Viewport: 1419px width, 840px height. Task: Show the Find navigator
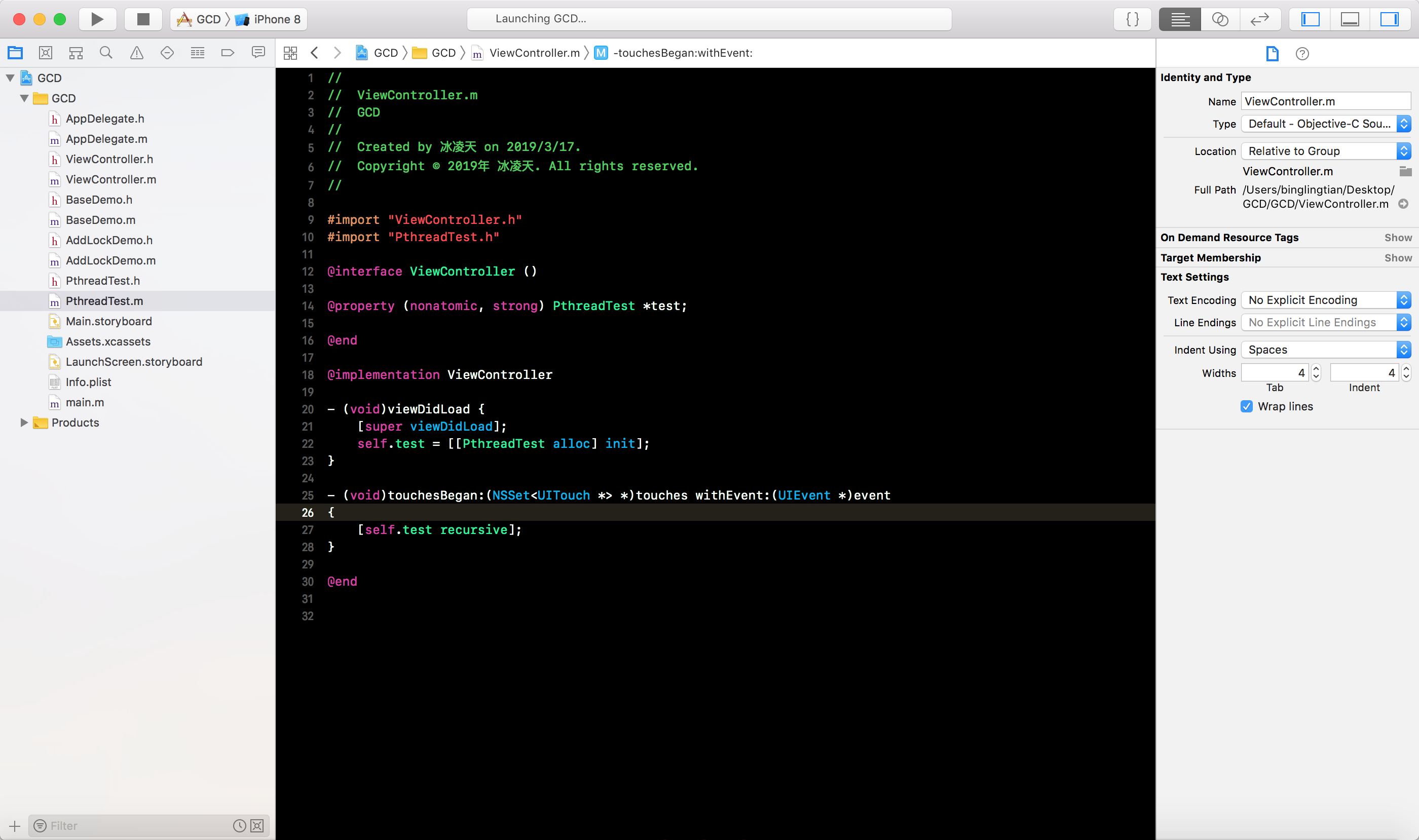coord(106,53)
